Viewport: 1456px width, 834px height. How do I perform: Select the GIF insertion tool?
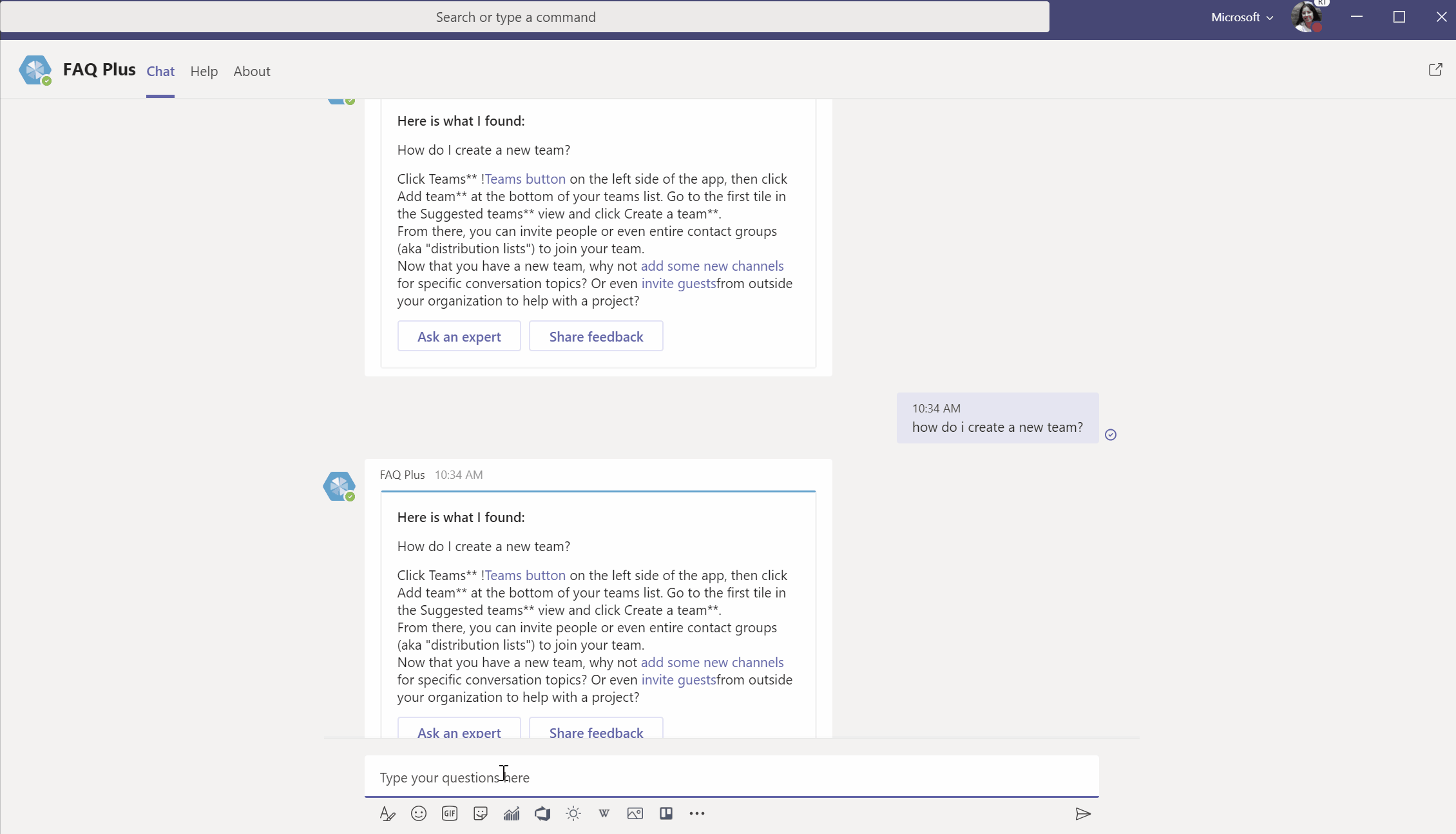449,813
